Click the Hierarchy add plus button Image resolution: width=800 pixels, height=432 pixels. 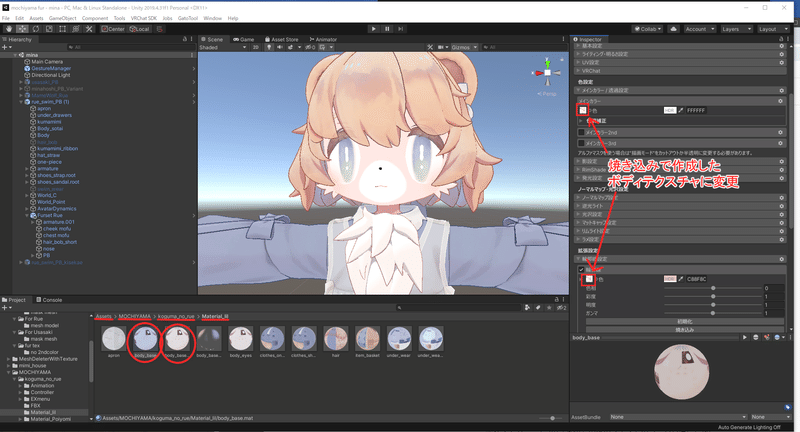pyautogui.click(x=5, y=47)
